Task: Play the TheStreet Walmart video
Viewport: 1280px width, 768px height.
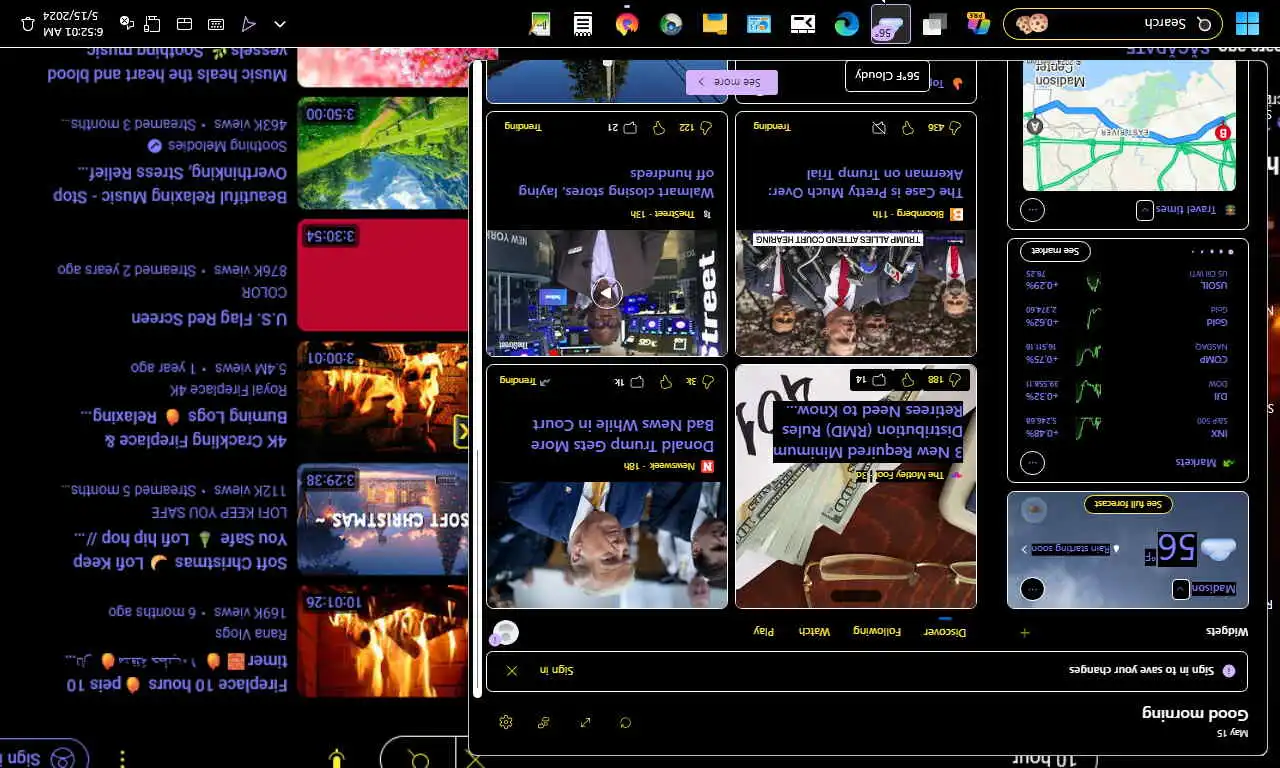Action: tap(607, 293)
